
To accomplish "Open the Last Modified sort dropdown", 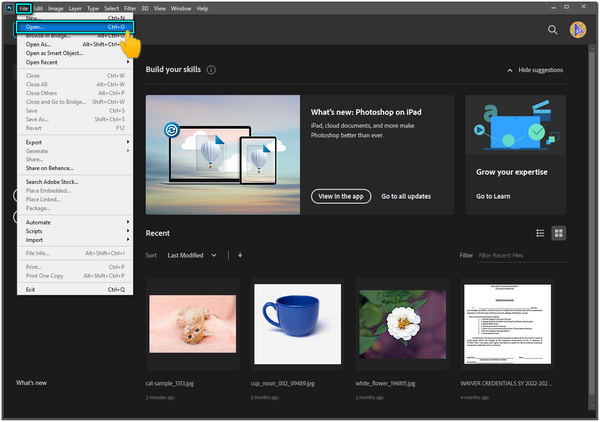I will coord(191,255).
